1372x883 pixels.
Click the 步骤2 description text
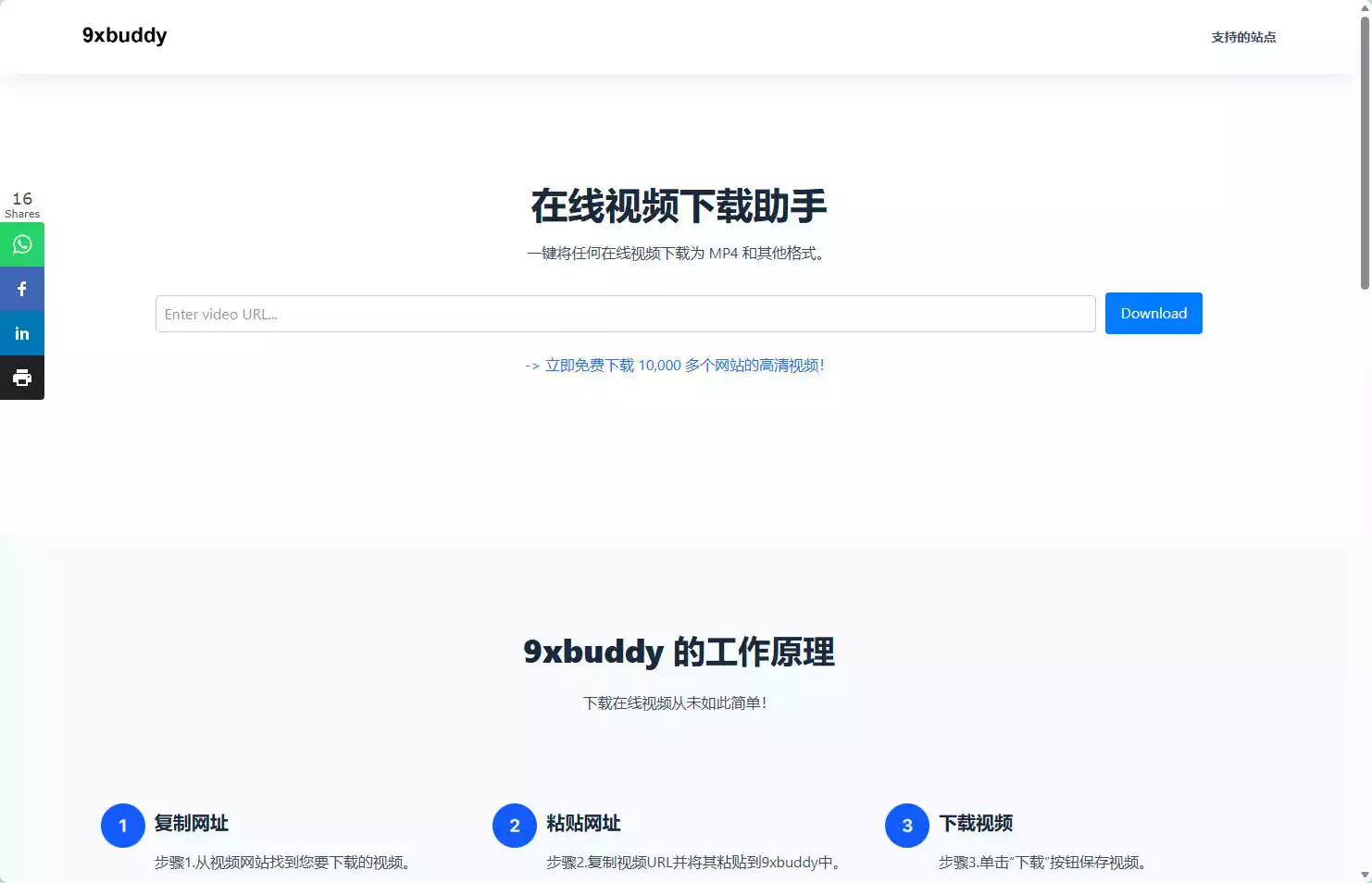tap(693, 863)
